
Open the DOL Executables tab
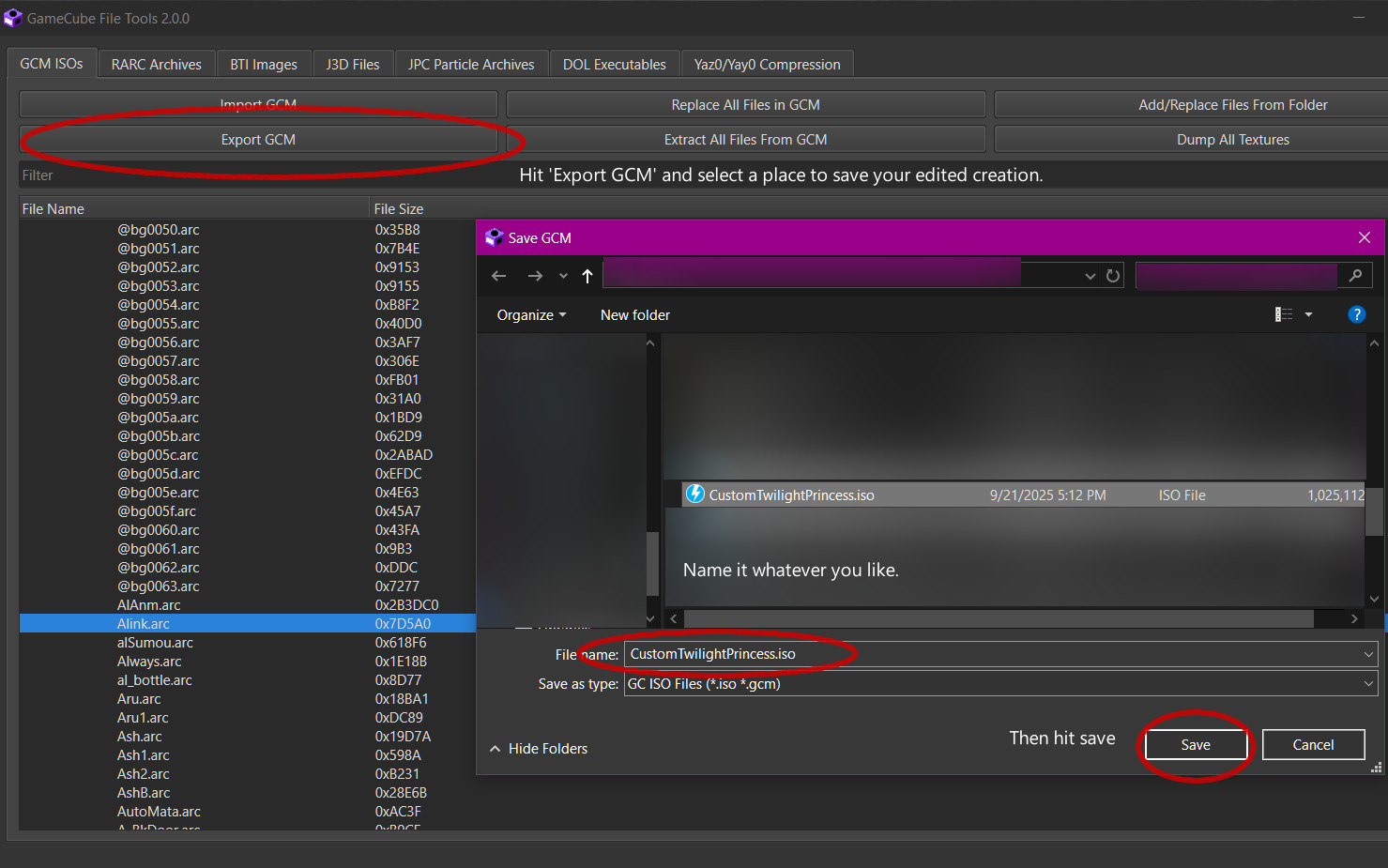(x=614, y=65)
